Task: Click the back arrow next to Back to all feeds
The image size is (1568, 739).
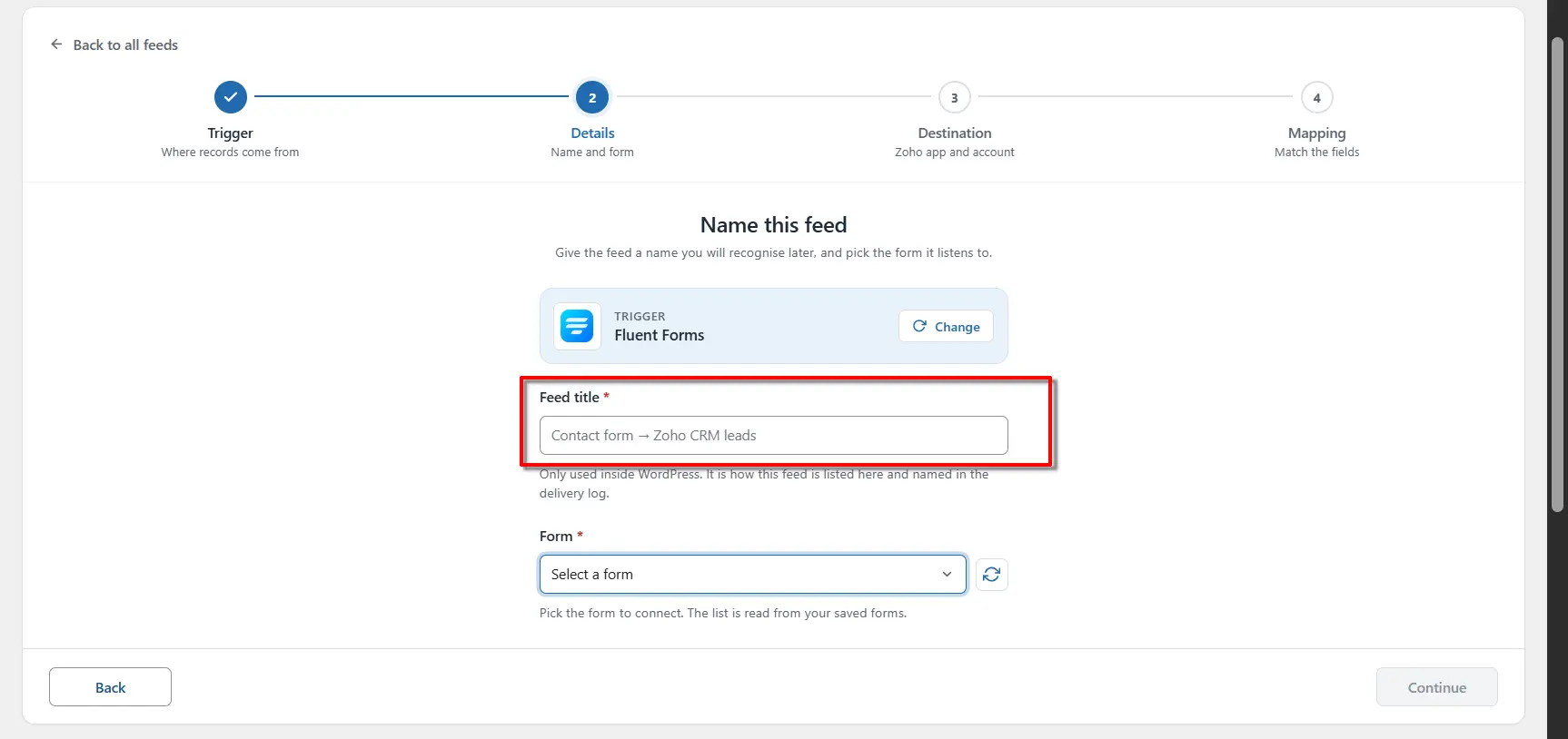Action: coord(56,44)
